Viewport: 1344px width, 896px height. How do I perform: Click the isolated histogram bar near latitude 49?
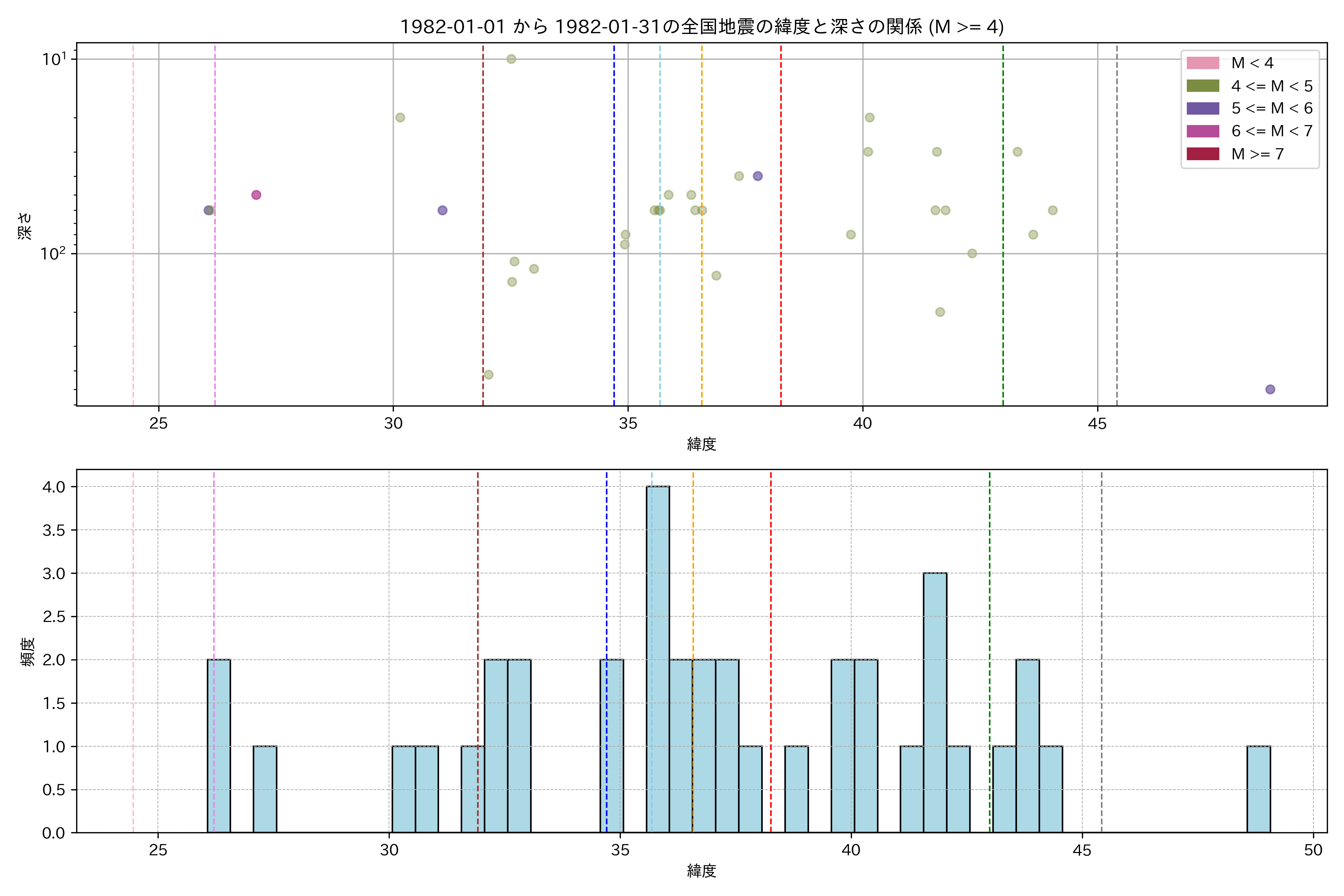tap(1258, 789)
